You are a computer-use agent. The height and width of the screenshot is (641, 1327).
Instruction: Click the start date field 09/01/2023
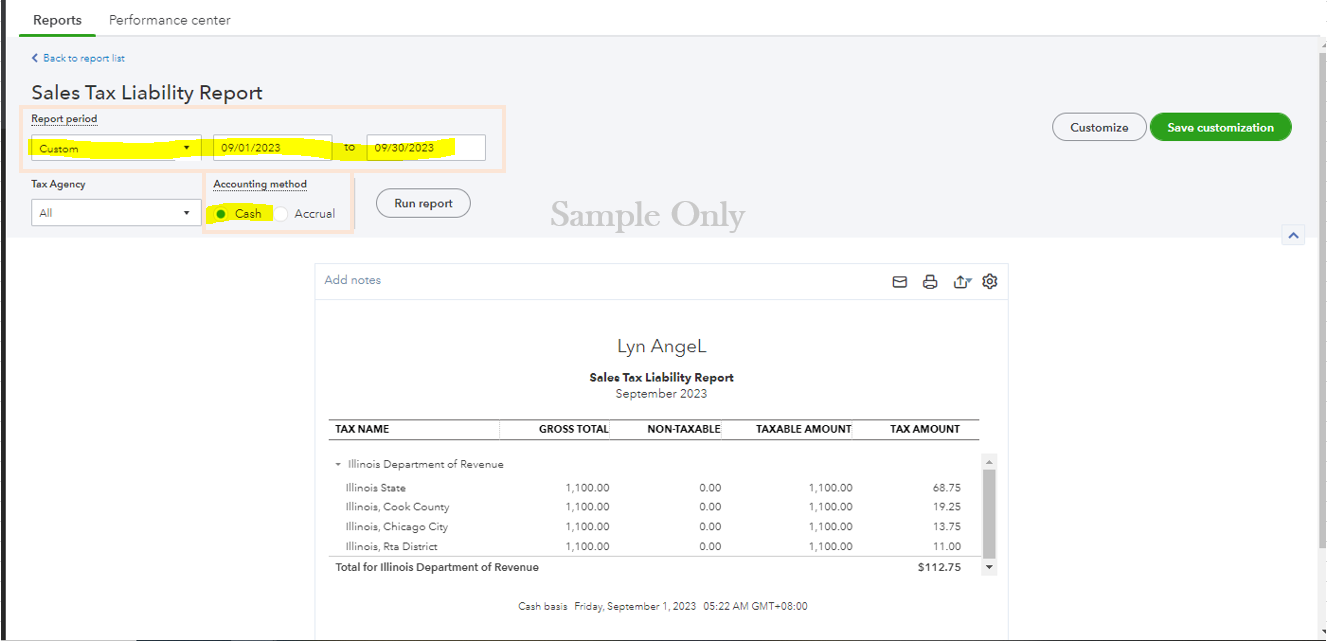(272, 148)
